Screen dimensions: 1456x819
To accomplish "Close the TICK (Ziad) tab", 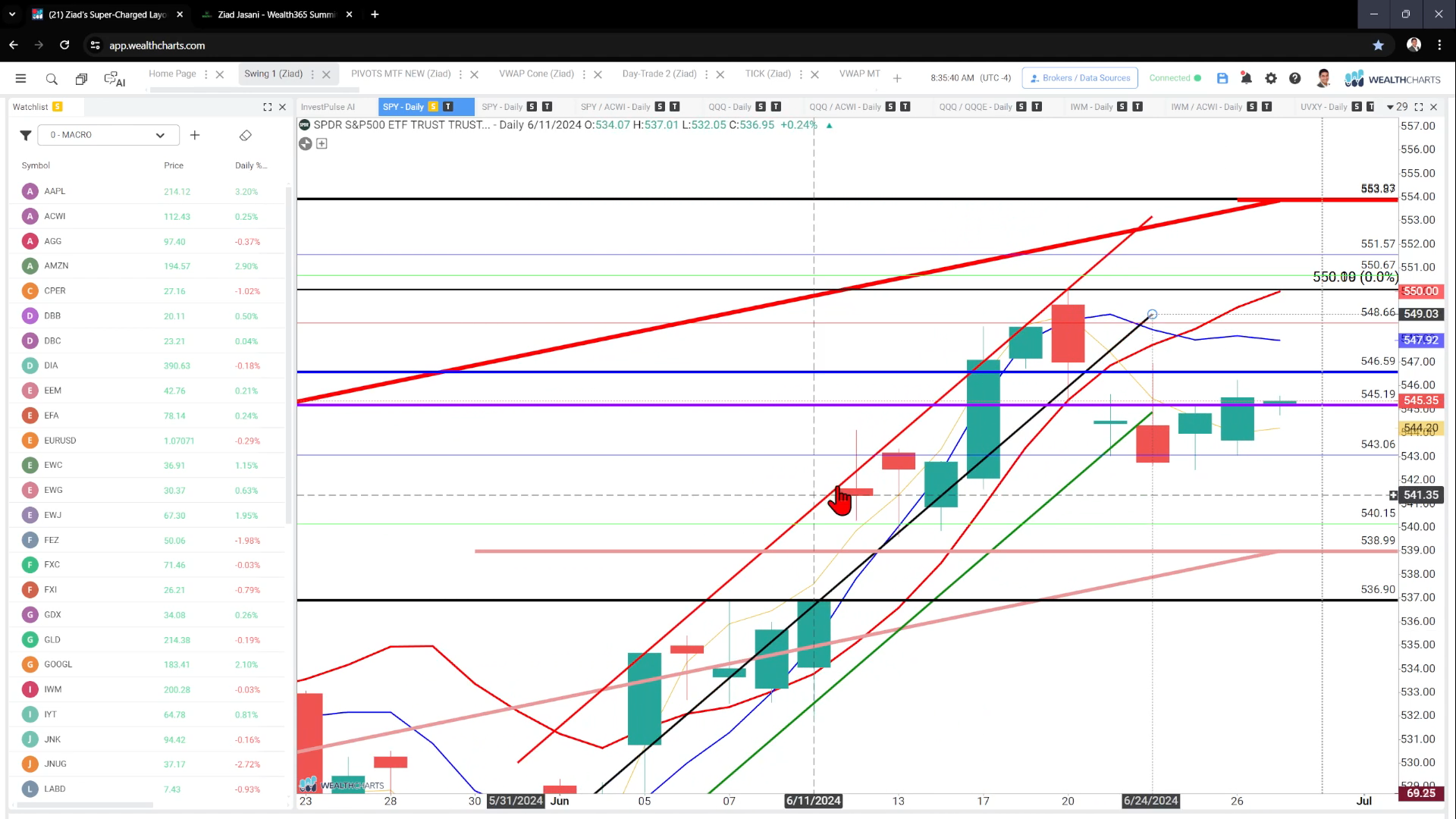I will (x=814, y=74).
